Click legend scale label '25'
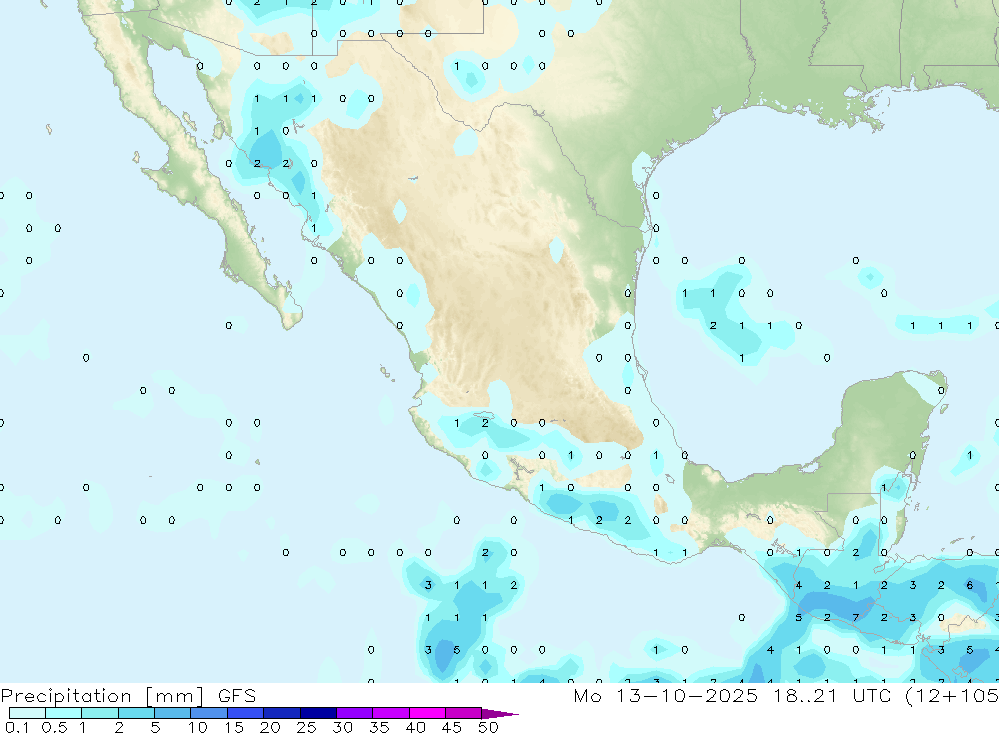The image size is (1000, 733). click(x=307, y=727)
